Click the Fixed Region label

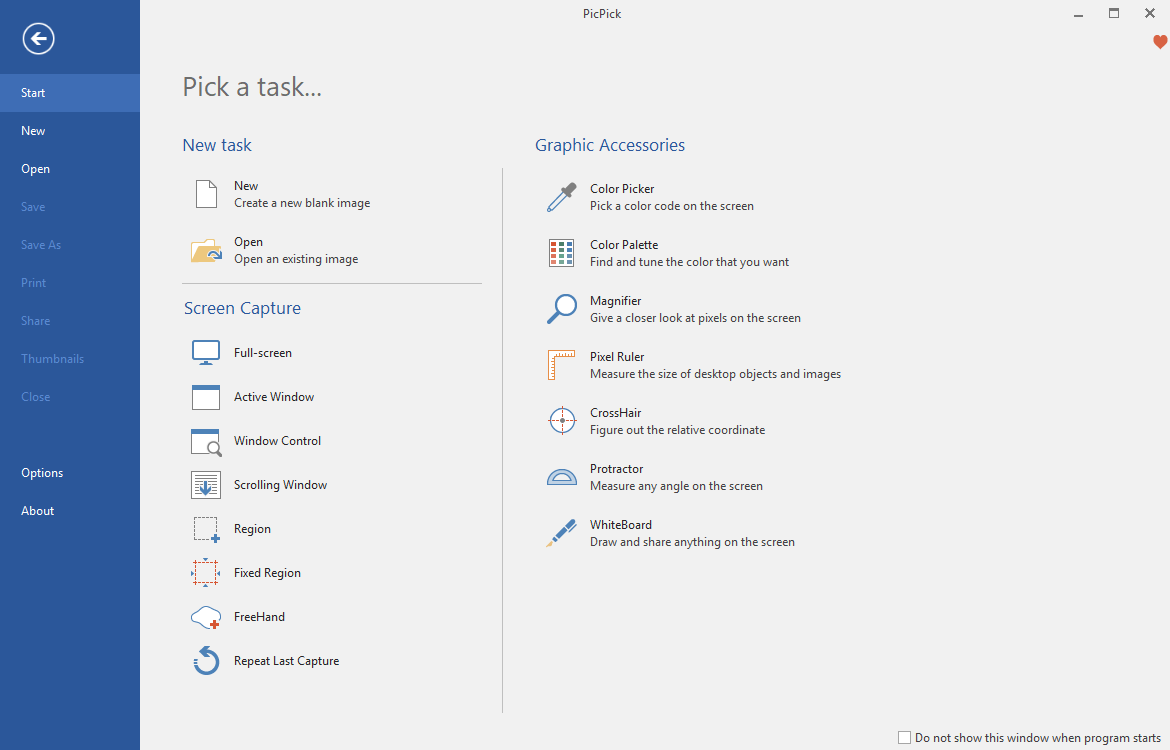click(267, 573)
